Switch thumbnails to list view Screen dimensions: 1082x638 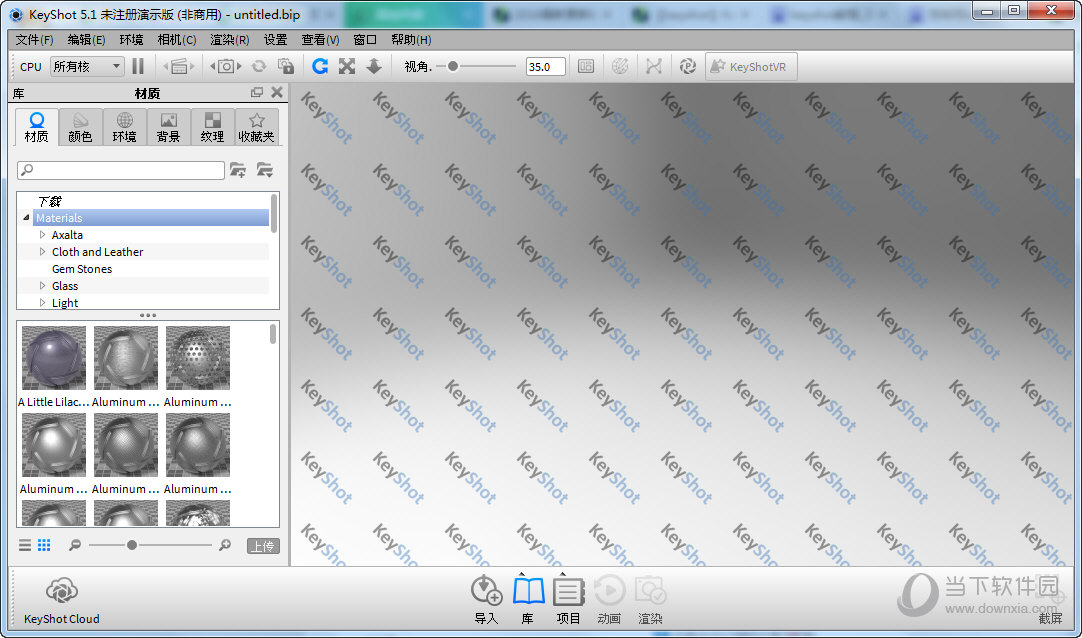tap(25, 545)
